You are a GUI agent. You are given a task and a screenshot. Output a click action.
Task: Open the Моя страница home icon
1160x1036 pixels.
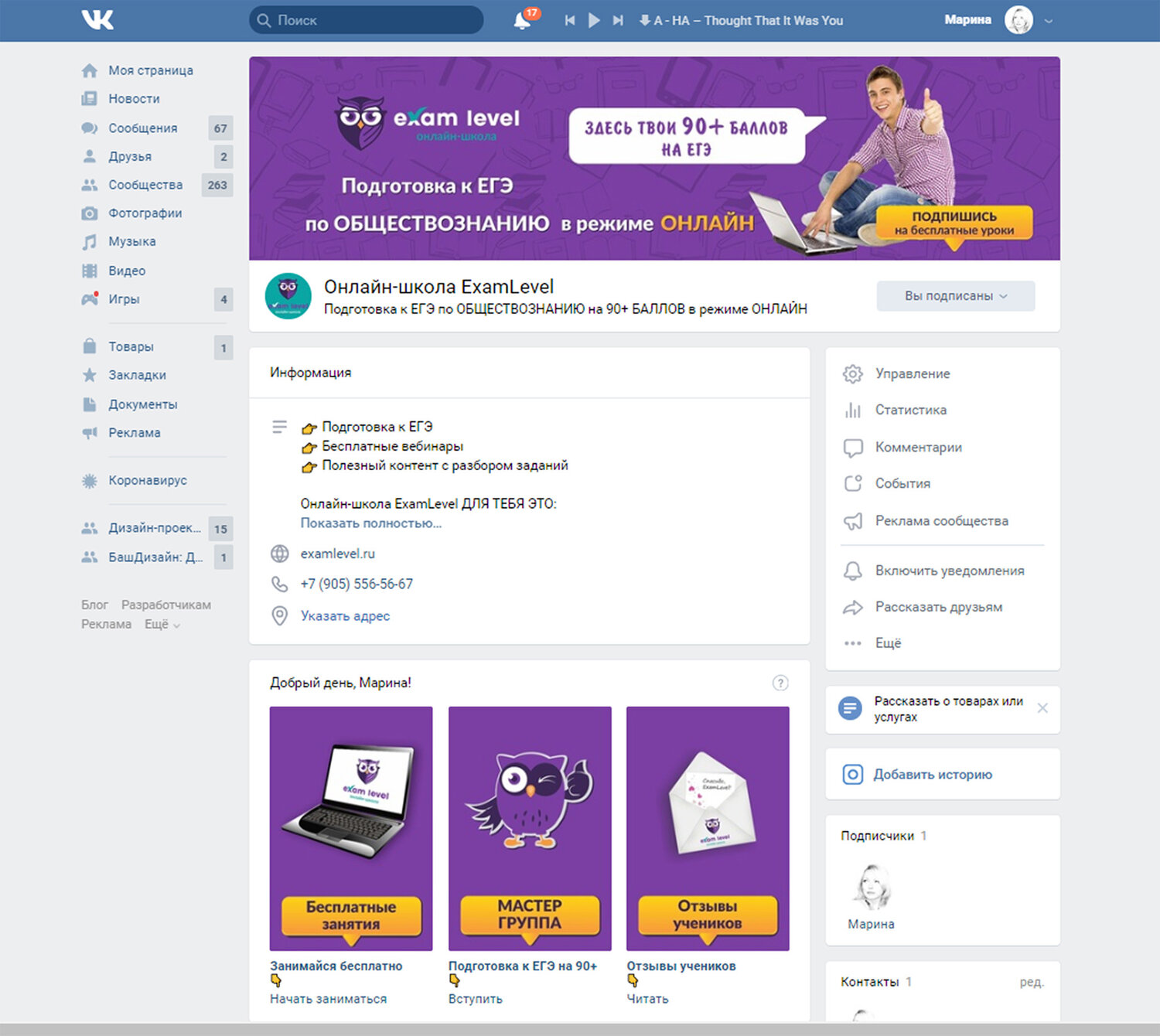click(90, 70)
